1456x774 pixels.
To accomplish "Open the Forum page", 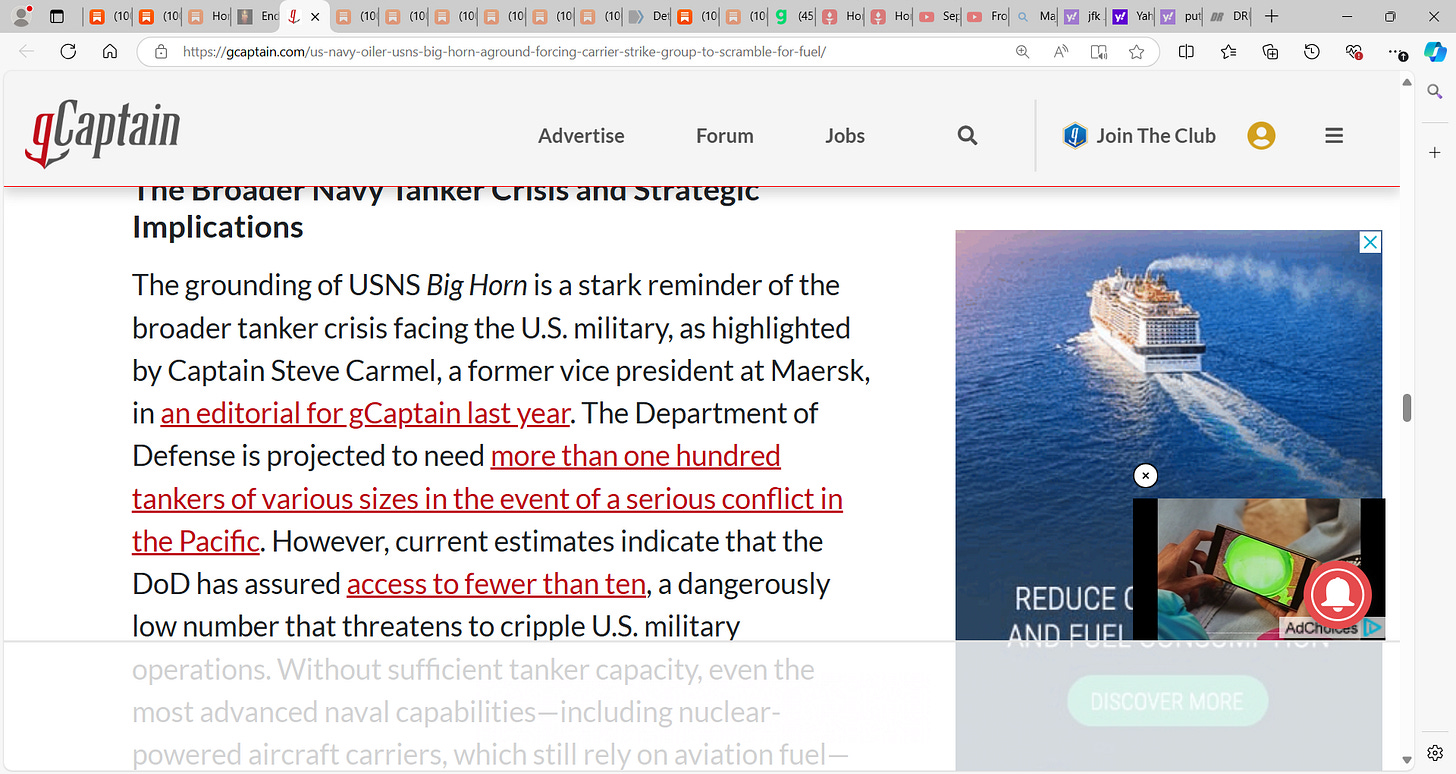I will click(x=725, y=135).
